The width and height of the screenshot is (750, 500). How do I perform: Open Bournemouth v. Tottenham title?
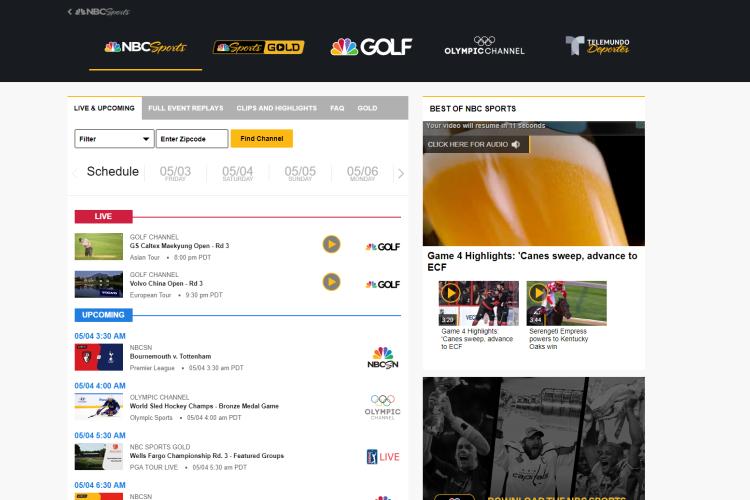point(170,356)
